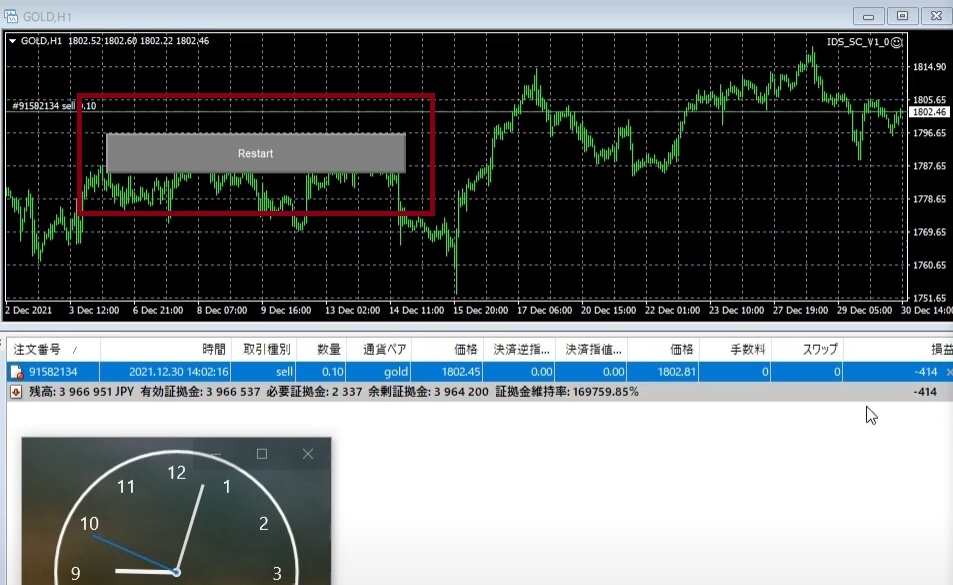Close the analog clock window
This screenshot has width=953, height=585.
click(x=308, y=454)
